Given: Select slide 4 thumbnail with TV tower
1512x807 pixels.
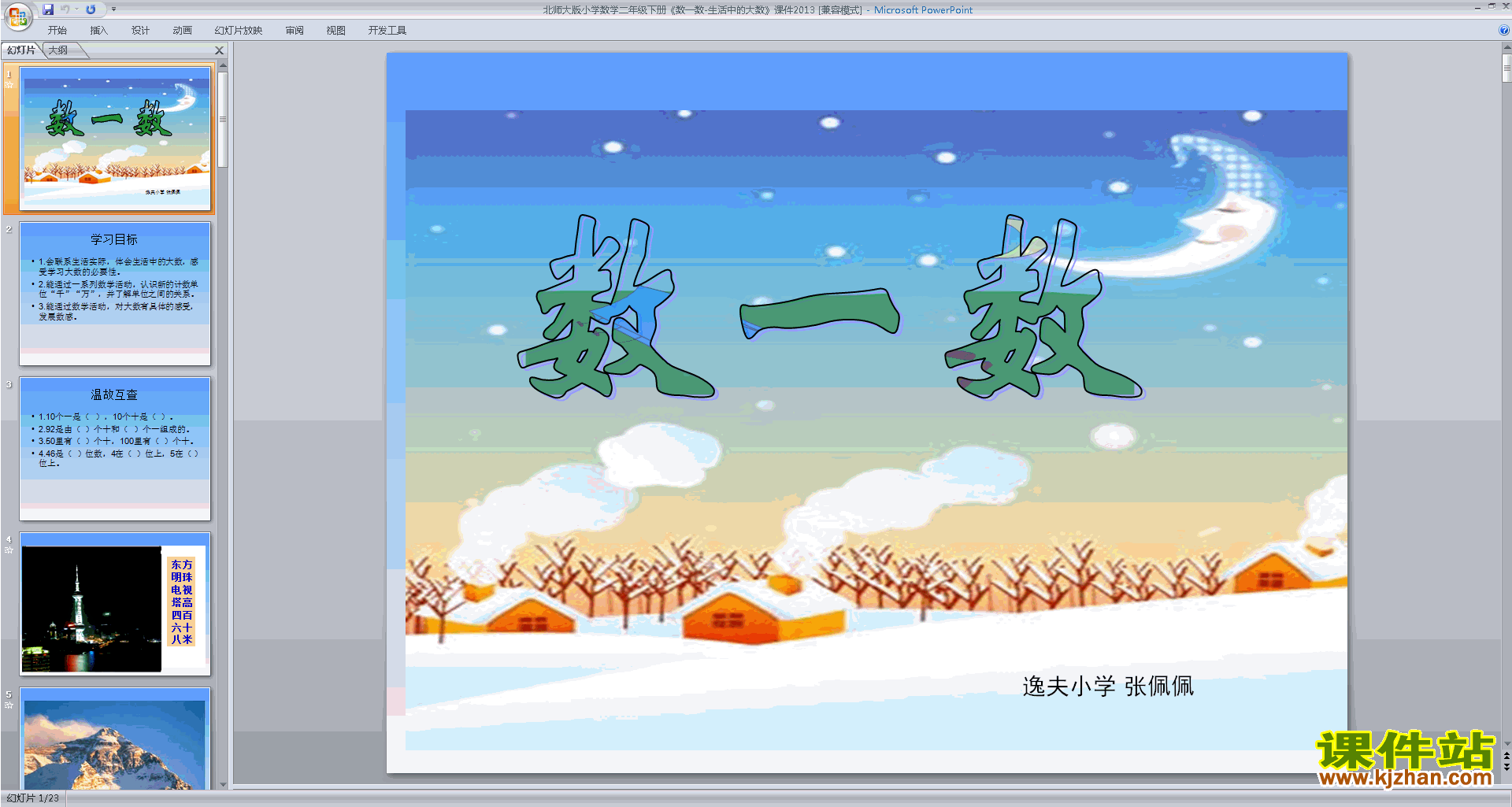Looking at the screenshot, I should tap(115, 604).
